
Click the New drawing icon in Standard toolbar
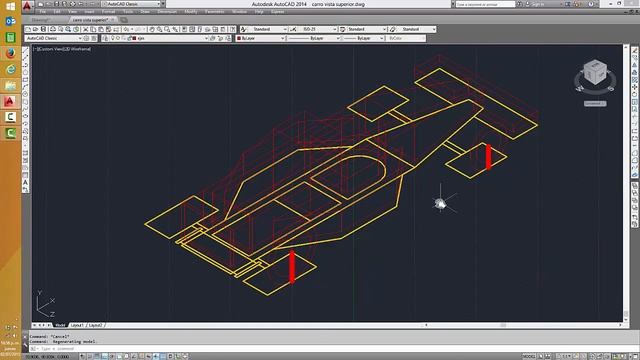click(28, 29)
